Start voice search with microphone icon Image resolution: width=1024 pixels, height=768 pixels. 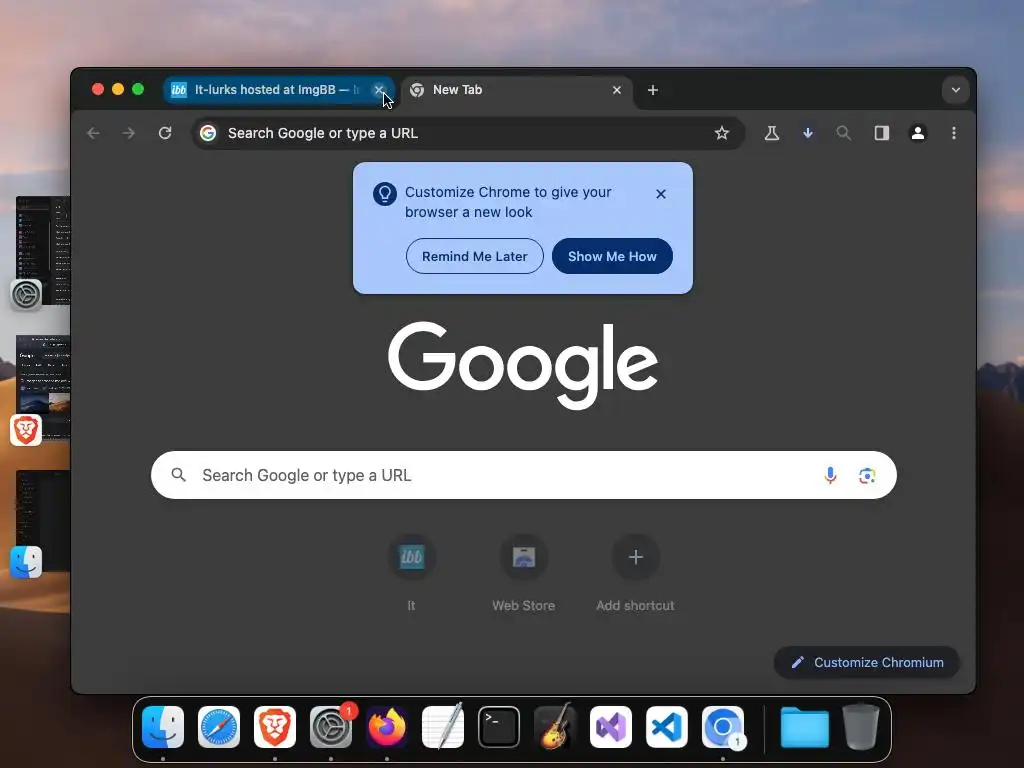(830, 475)
